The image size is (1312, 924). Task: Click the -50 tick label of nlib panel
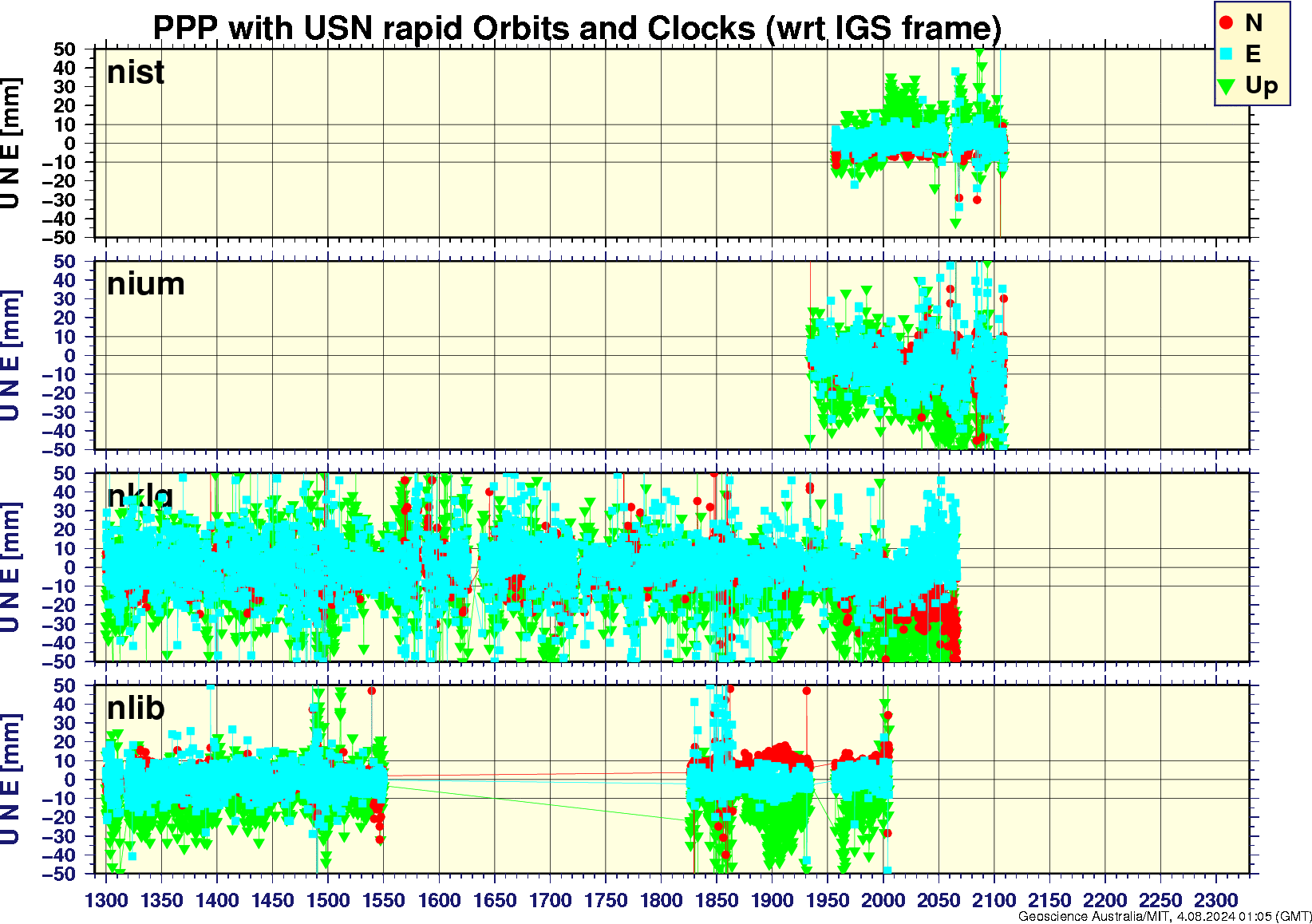(59, 874)
